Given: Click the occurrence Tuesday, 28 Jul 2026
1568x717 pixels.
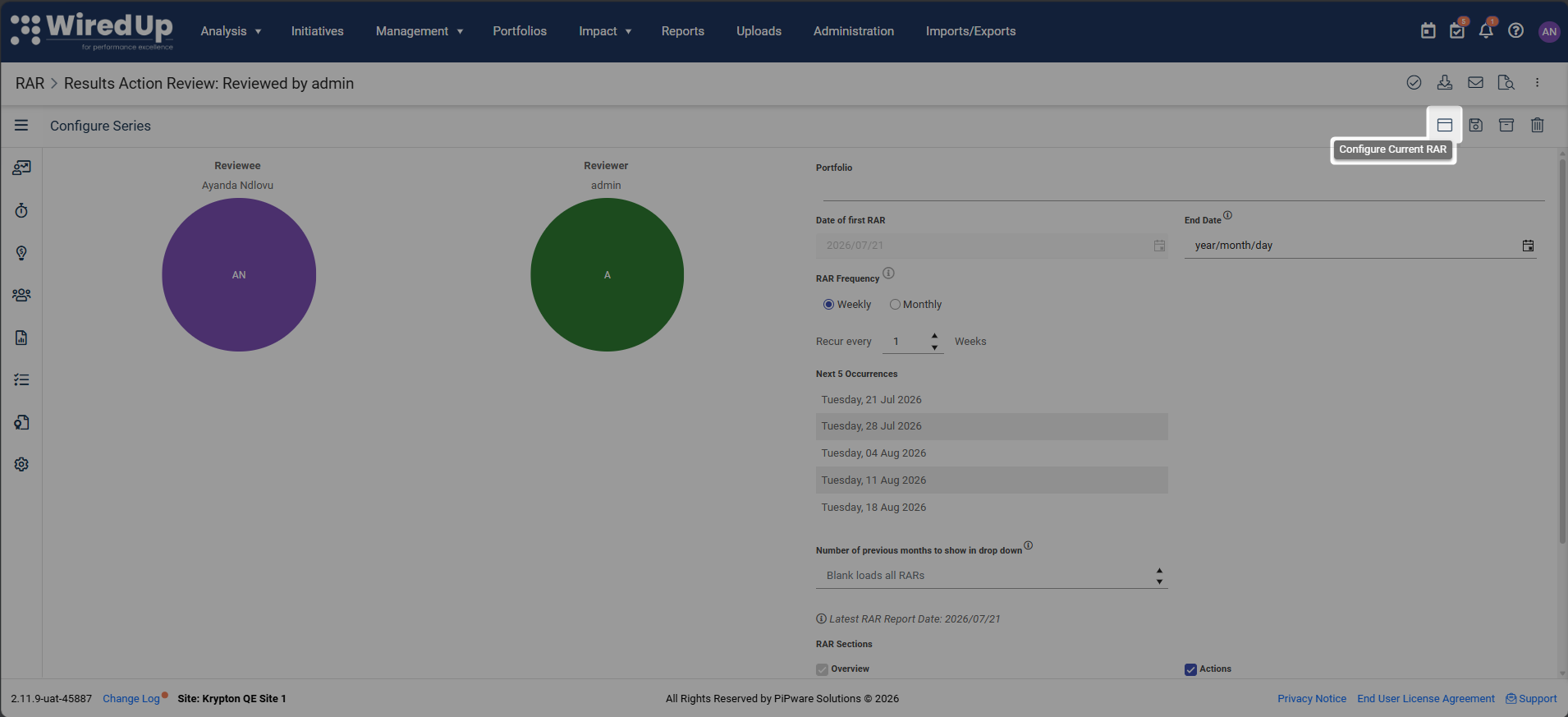Looking at the screenshot, I should (992, 426).
